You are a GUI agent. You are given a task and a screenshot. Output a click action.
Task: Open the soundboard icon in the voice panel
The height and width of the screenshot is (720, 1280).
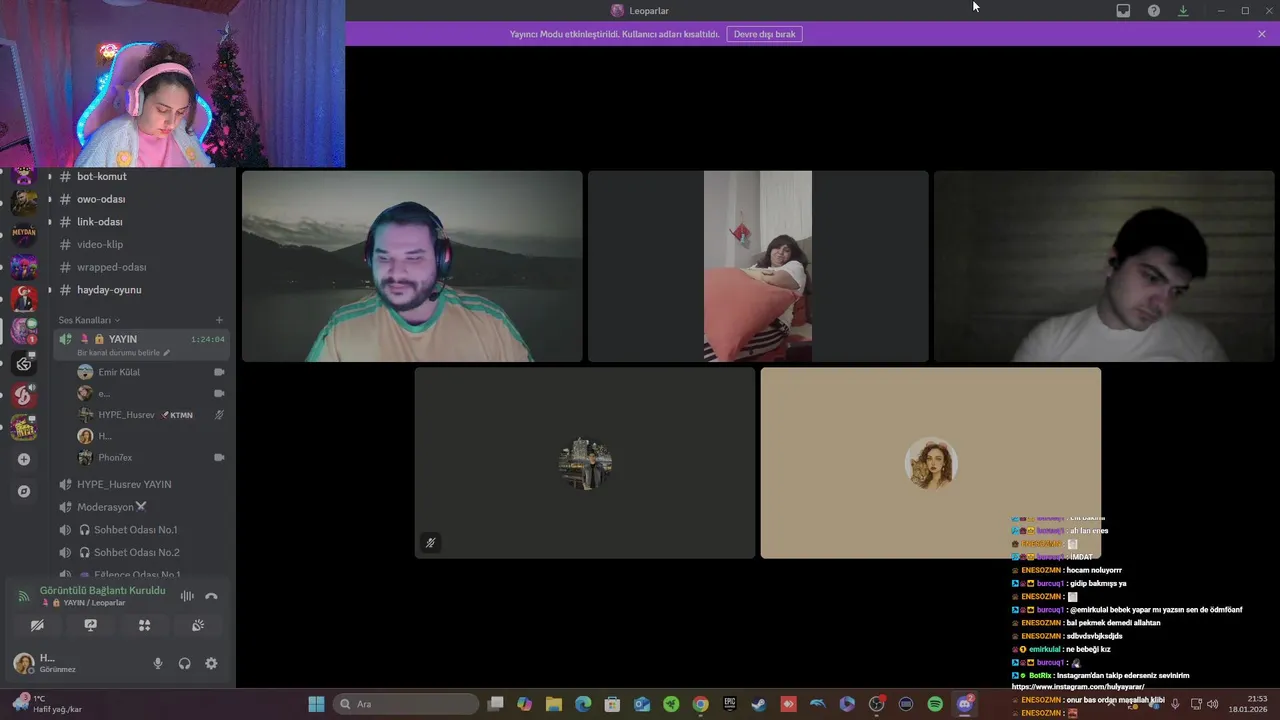click(198, 625)
